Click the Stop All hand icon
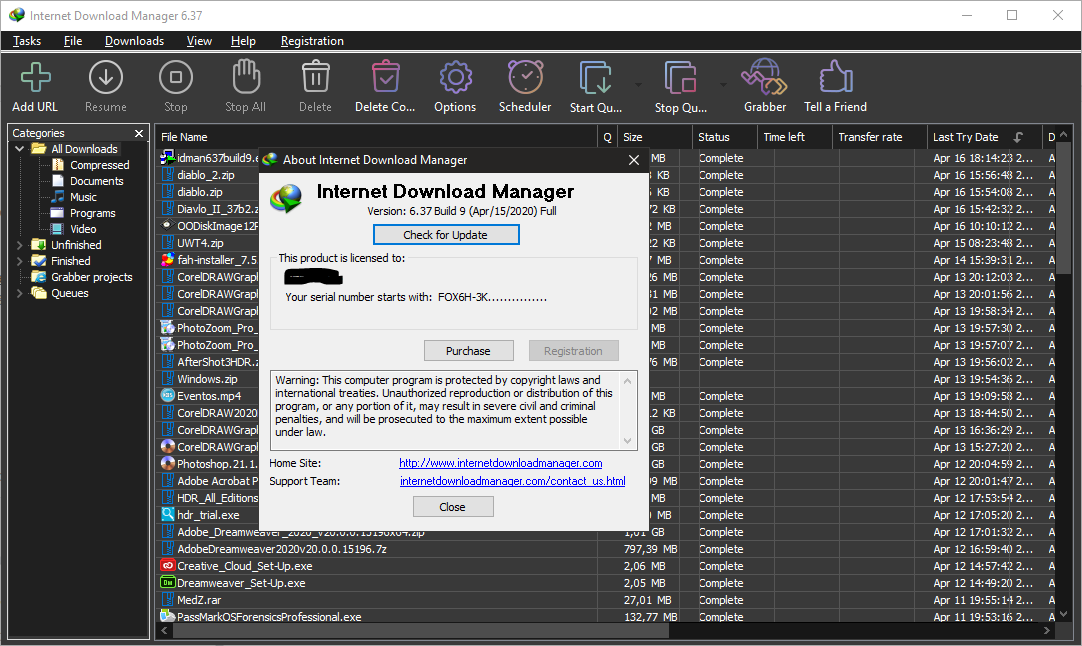Viewport: 1082px width, 646px height. (x=246, y=77)
